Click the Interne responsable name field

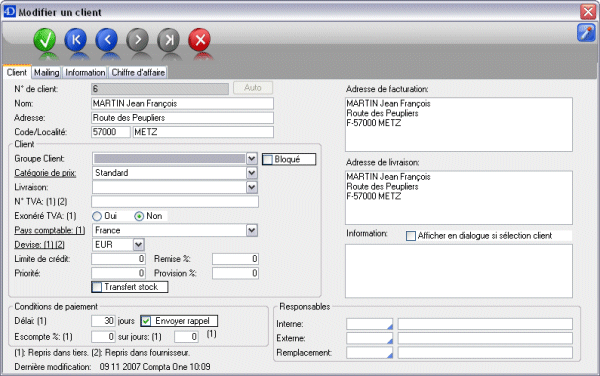(x=485, y=324)
